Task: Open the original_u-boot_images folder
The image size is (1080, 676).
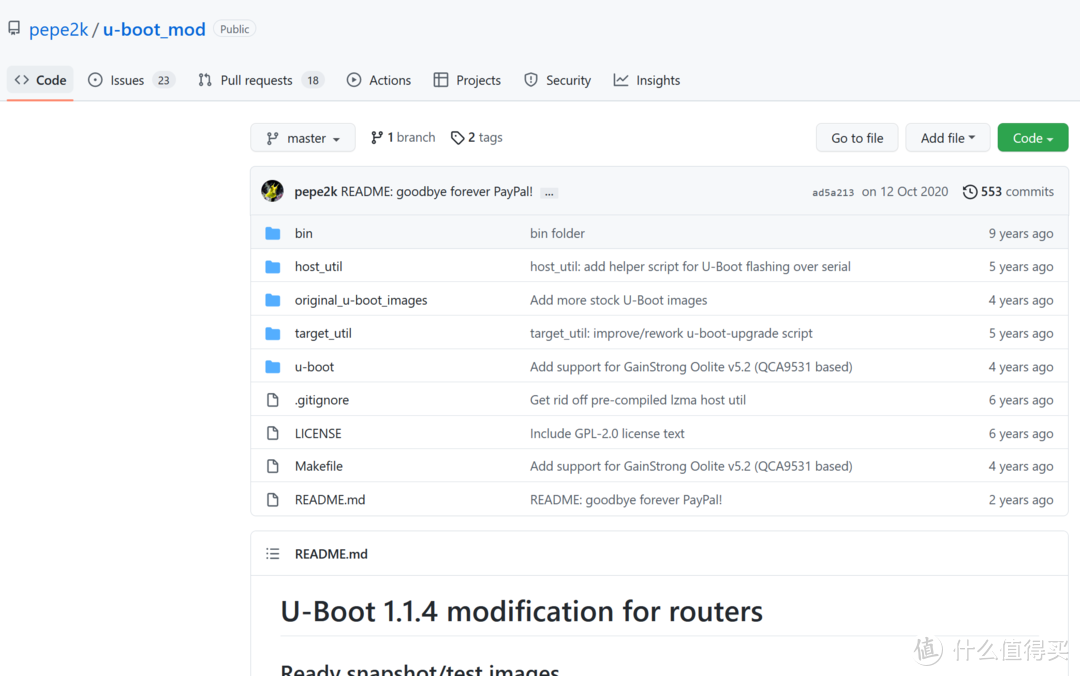Action: pos(360,300)
